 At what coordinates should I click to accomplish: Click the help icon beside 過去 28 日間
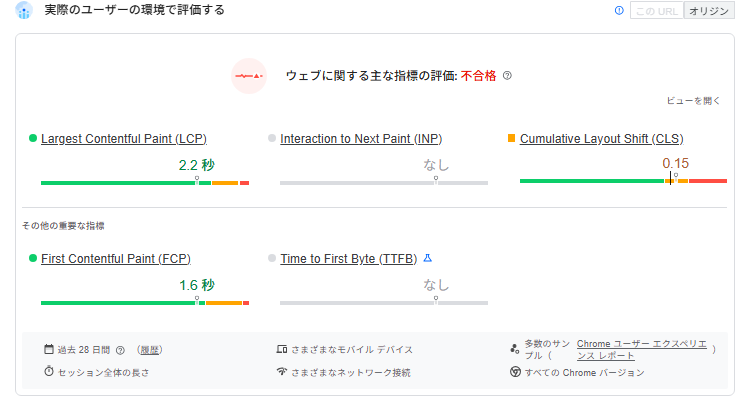(x=121, y=350)
